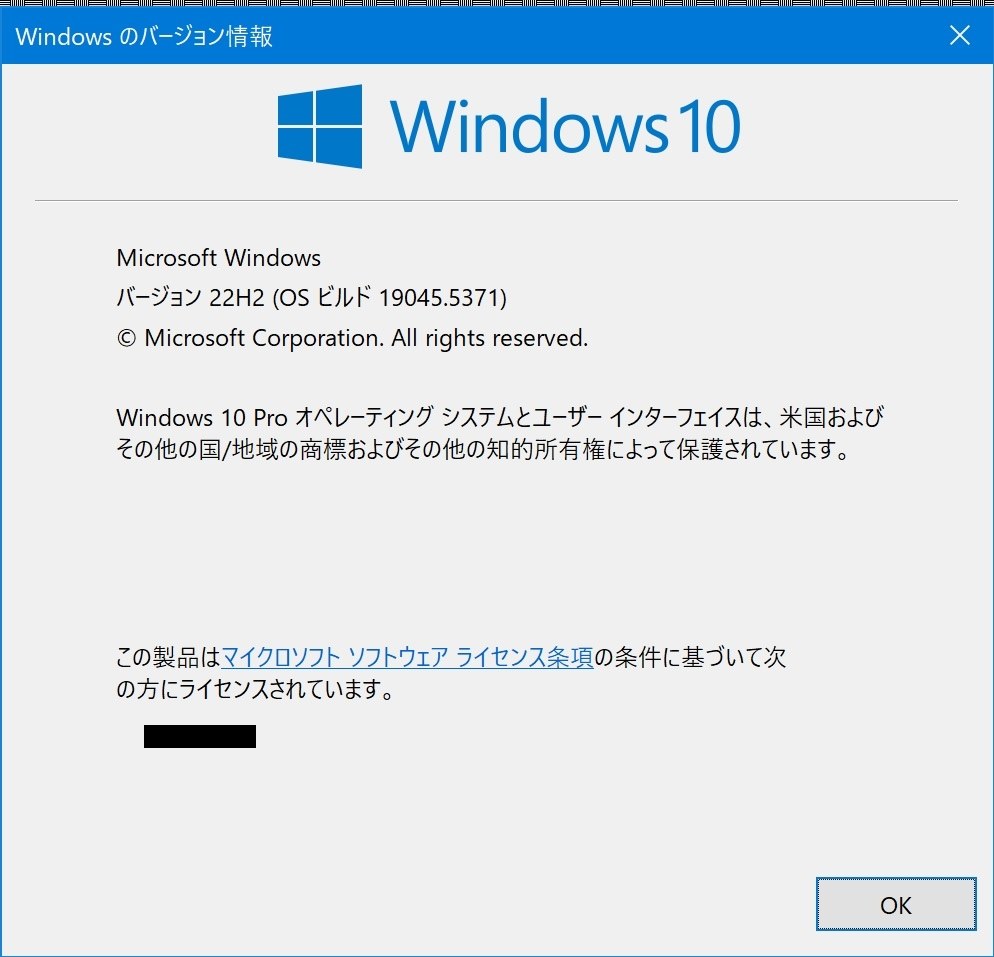Click the blacked-out license holder name
The width and height of the screenshot is (994, 957).
tap(199, 736)
